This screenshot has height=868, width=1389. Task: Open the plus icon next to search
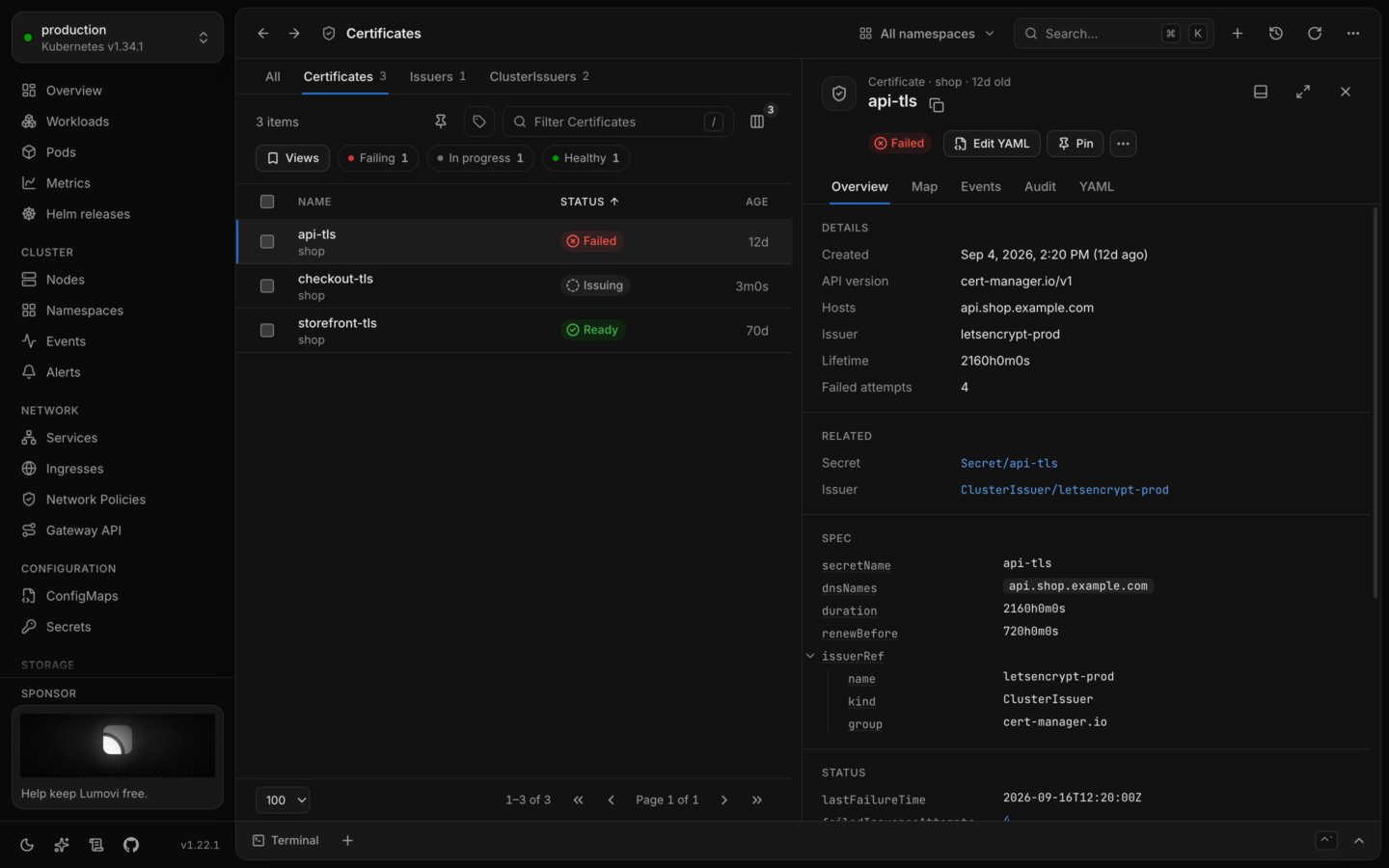1238,34
